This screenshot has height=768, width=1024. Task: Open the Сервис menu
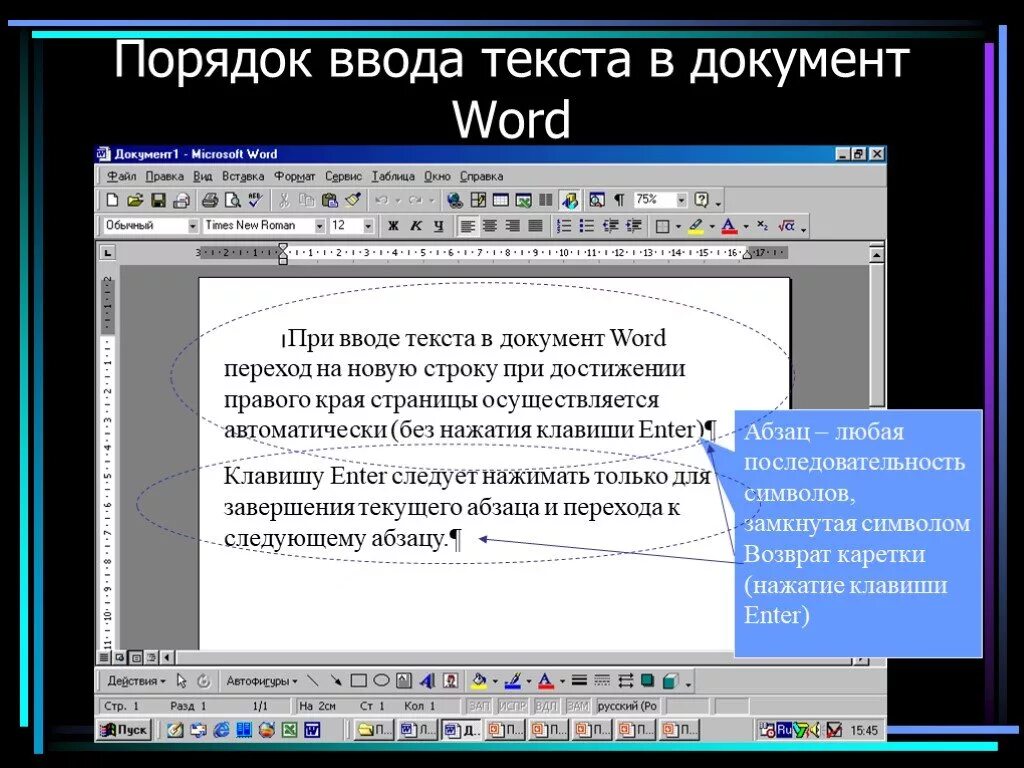pyautogui.click(x=343, y=176)
